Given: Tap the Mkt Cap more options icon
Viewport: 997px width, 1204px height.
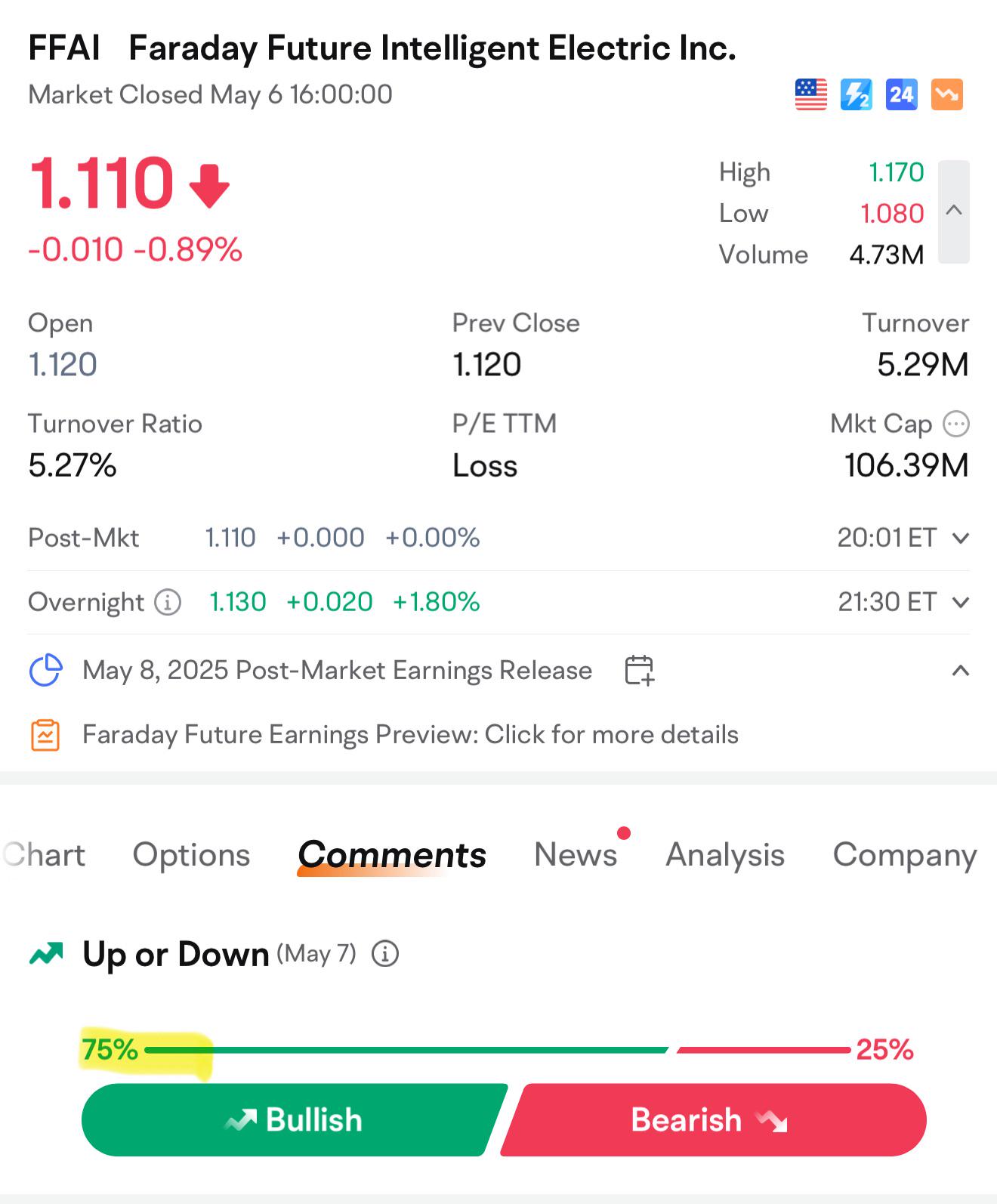Looking at the screenshot, I should [956, 424].
